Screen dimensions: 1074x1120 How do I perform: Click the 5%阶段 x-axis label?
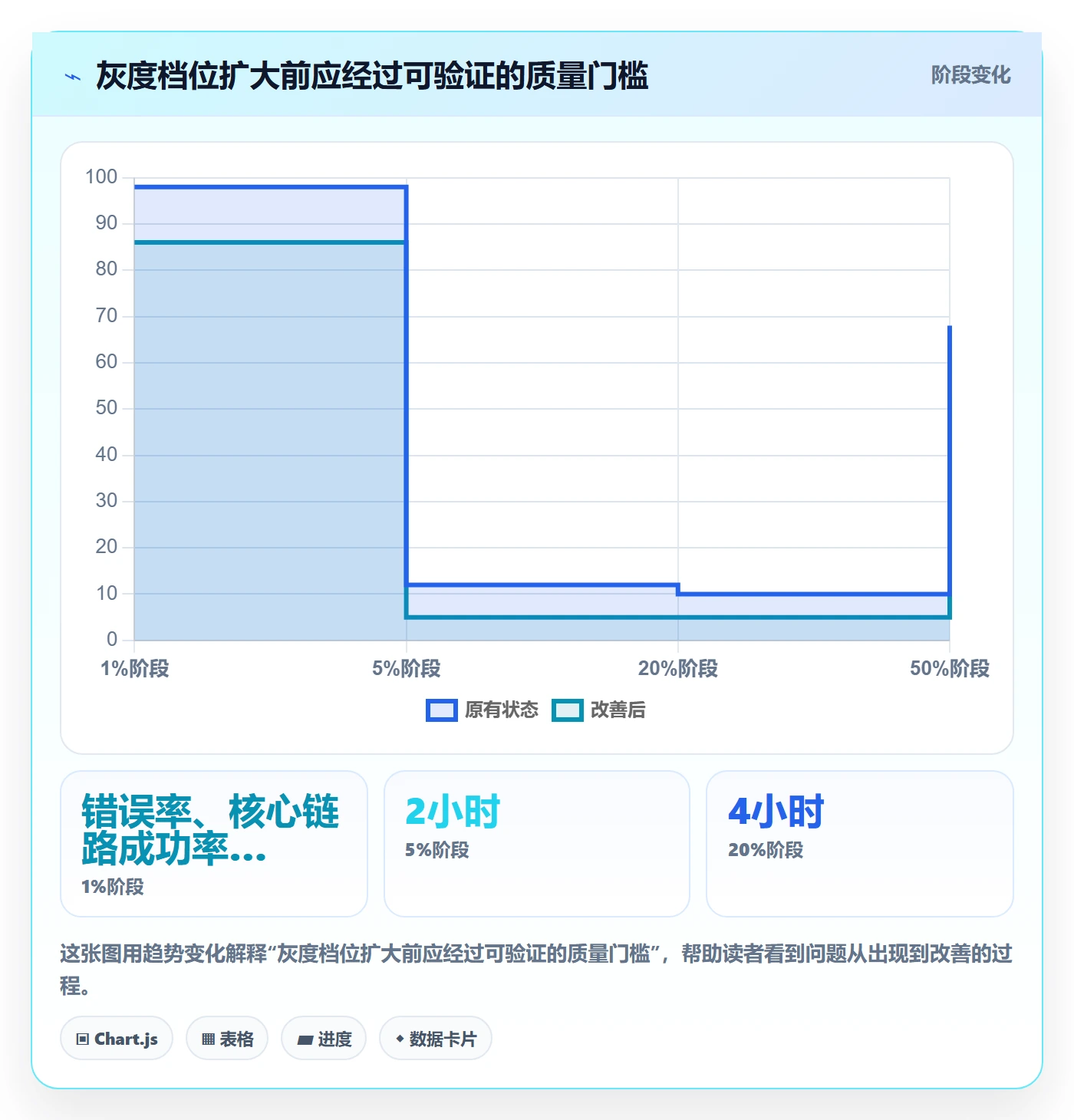[x=407, y=669]
